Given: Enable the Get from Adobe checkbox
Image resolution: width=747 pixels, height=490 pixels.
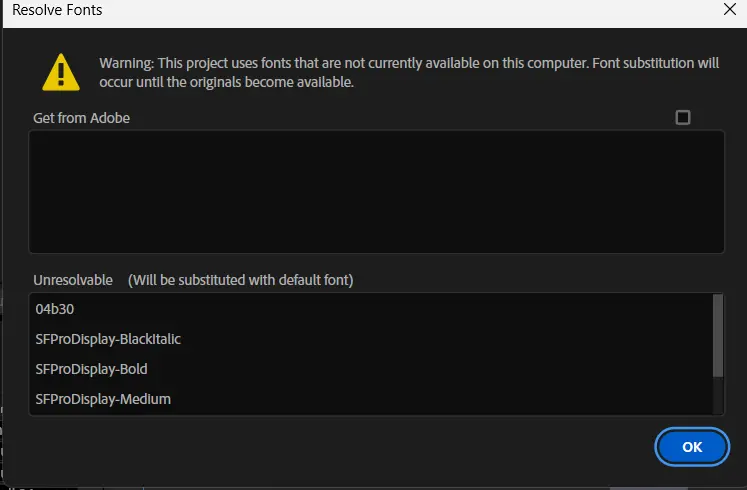Looking at the screenshot, I should point(683,117).
